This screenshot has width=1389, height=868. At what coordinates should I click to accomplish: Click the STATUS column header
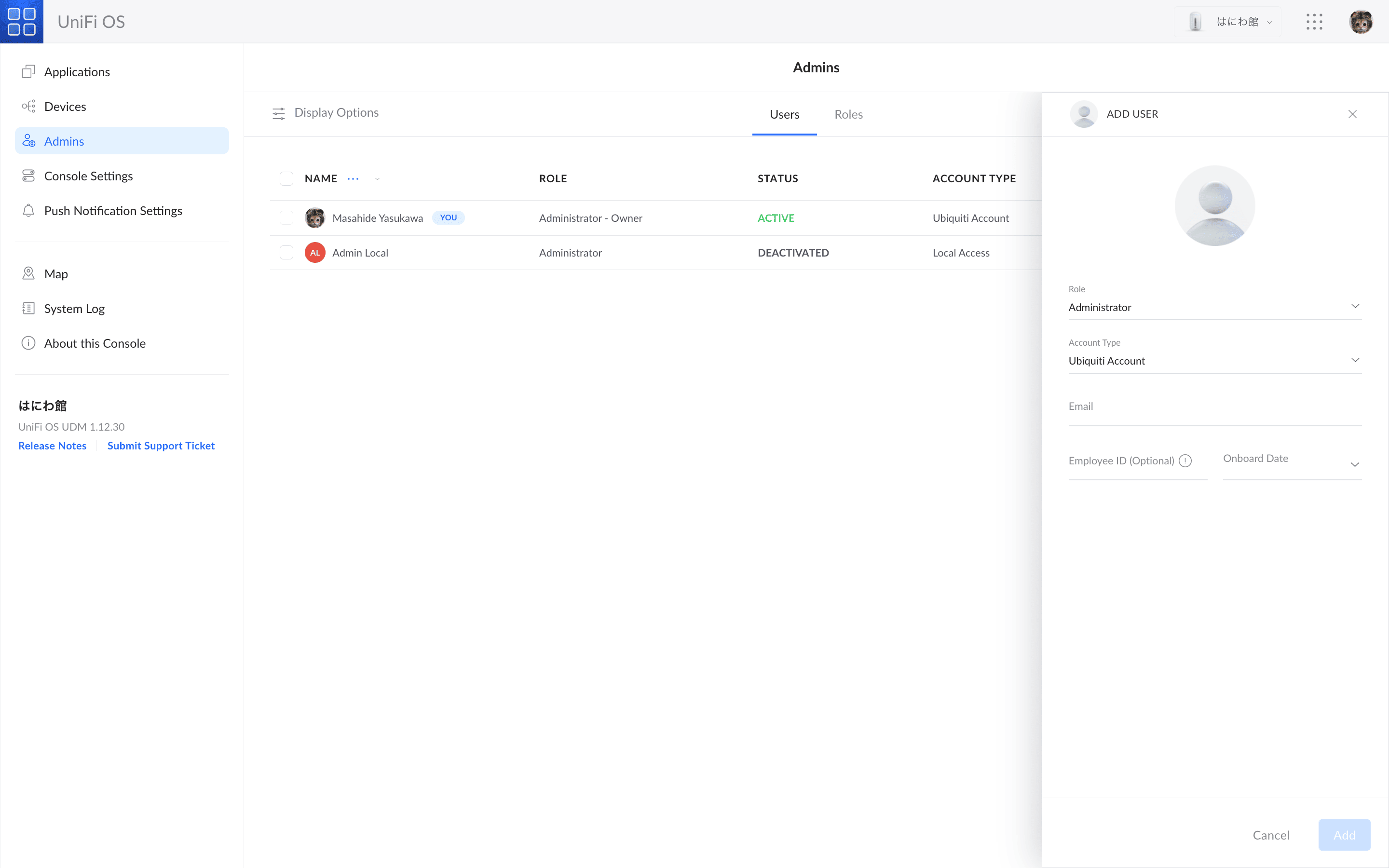(778, 178)
